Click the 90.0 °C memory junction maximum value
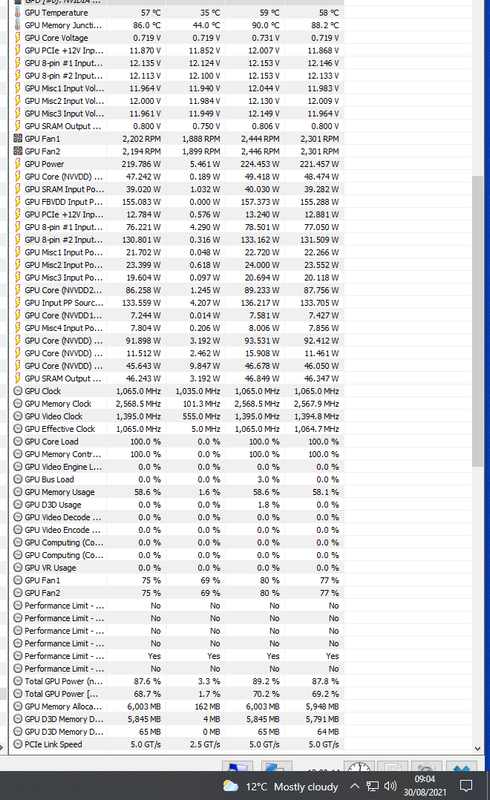This screenshot has width=490, height=800. coord(265,25)
